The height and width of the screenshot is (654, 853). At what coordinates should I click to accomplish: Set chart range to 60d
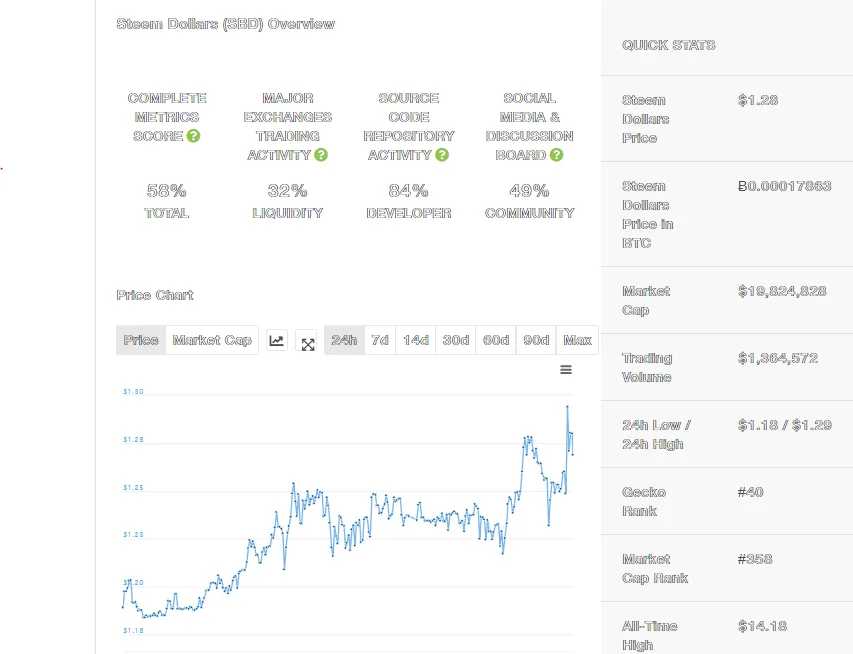coord(496,340)
